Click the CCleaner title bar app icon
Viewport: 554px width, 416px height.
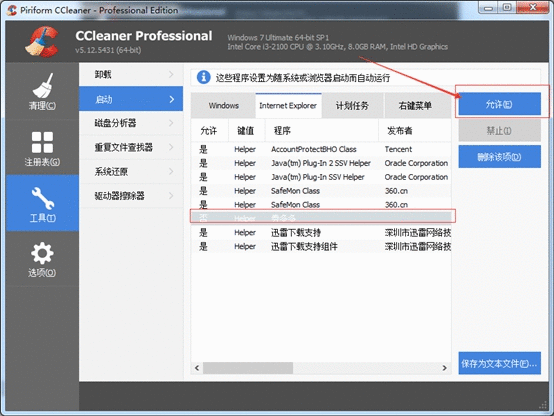[12, 10]
